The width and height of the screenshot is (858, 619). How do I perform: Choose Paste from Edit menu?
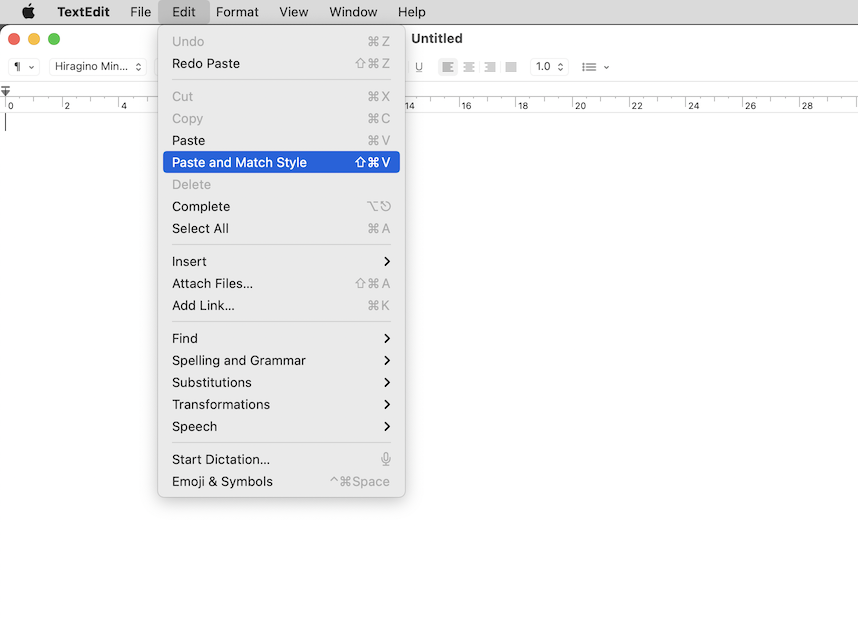[281, 141]
